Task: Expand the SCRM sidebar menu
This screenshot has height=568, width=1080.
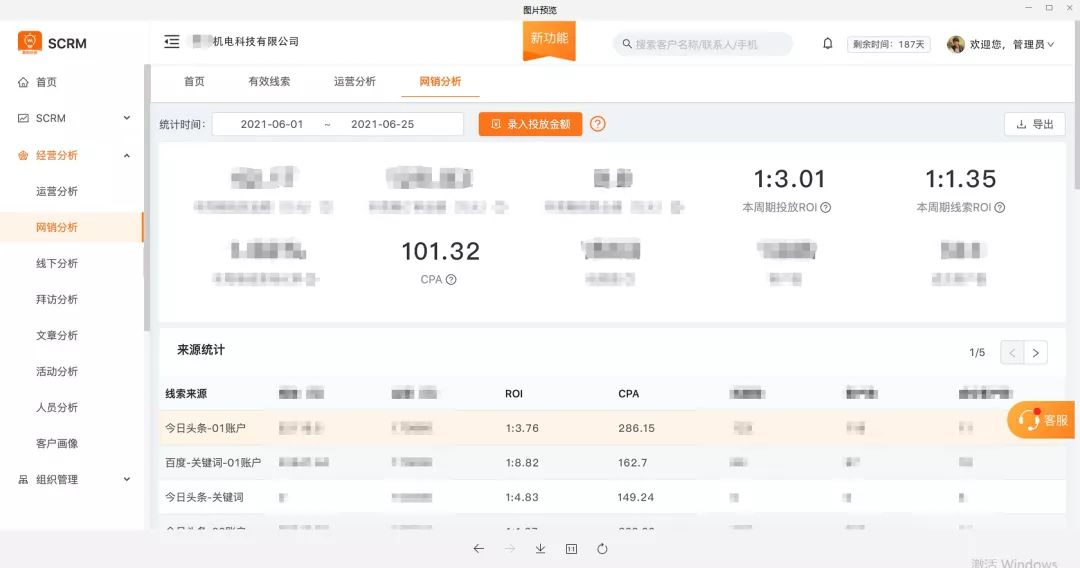Action: pos(127,118)
